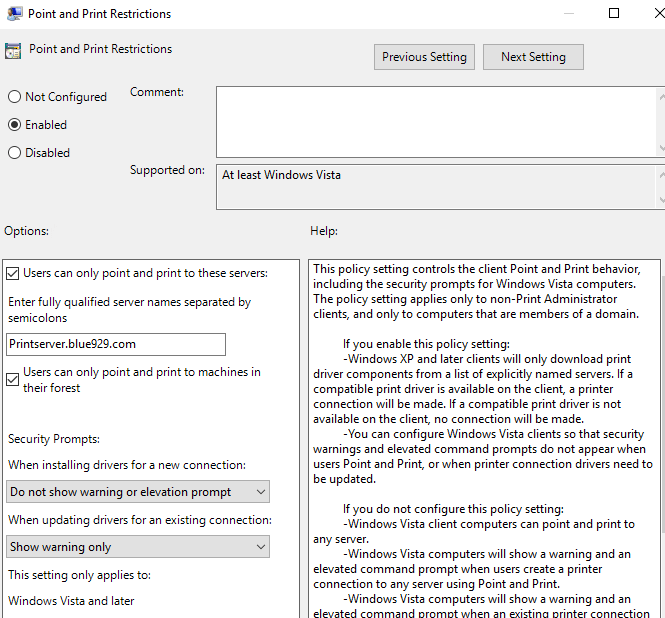Viewport: 665px width, 618px height.
Task: Go to the Previous Setting
Action: coord(424,57)
